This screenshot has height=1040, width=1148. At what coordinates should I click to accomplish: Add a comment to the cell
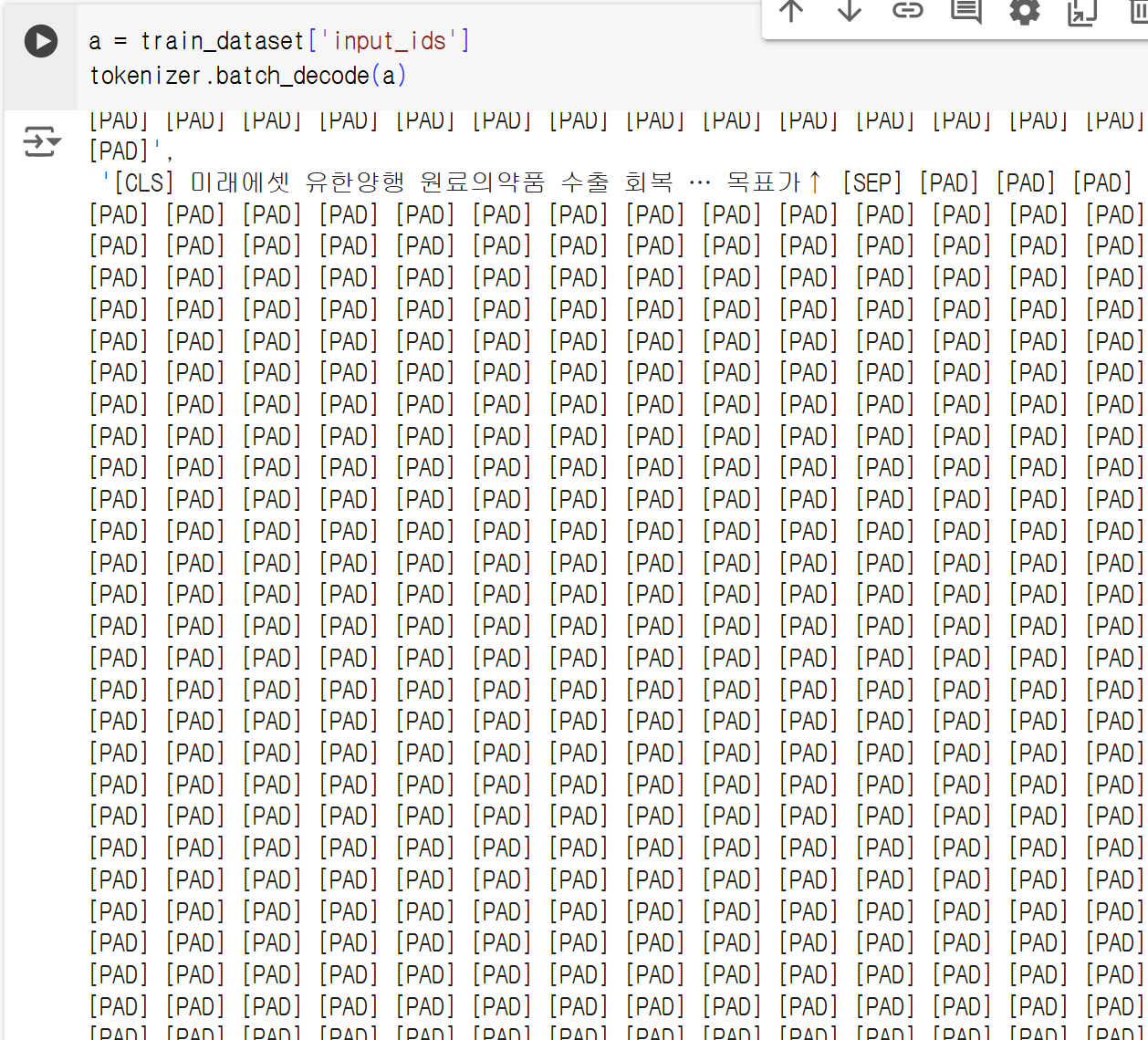point(966,11)
